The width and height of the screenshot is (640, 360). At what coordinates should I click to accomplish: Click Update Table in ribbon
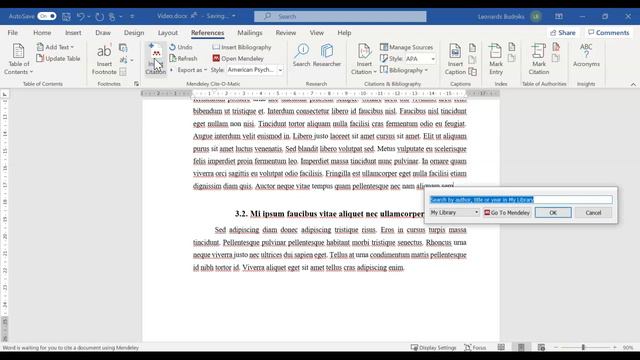point(58,58)
